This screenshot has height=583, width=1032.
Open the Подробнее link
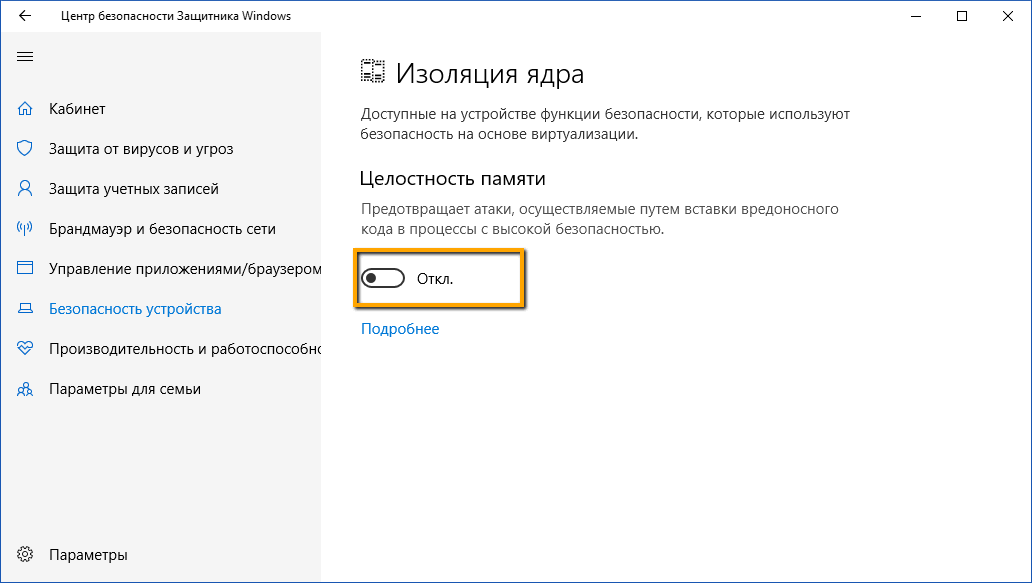[400, 329]
